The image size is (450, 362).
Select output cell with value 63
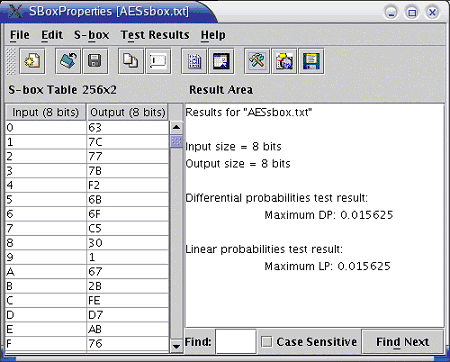(x=128, y=128)
